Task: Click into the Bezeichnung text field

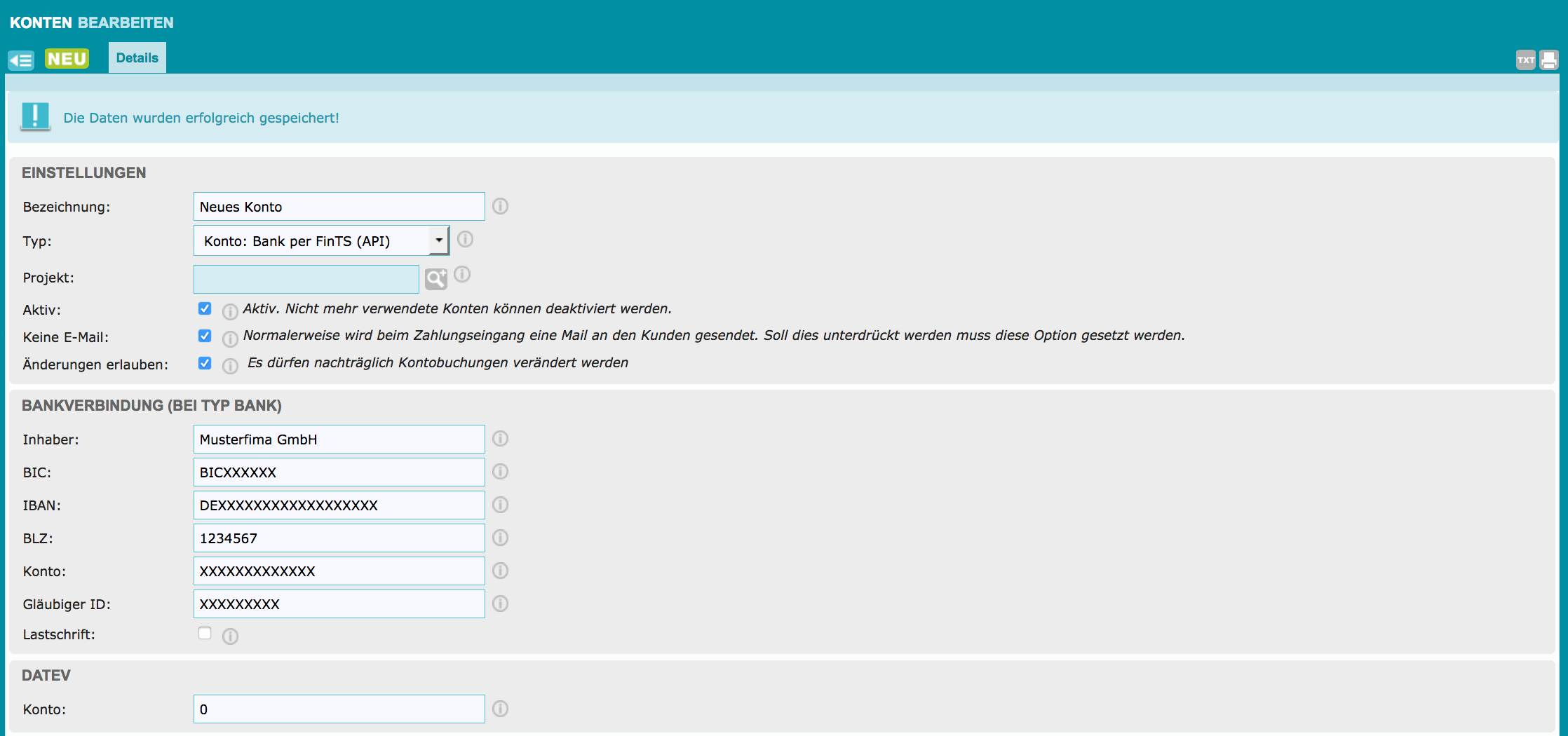Action: (339, 207)
